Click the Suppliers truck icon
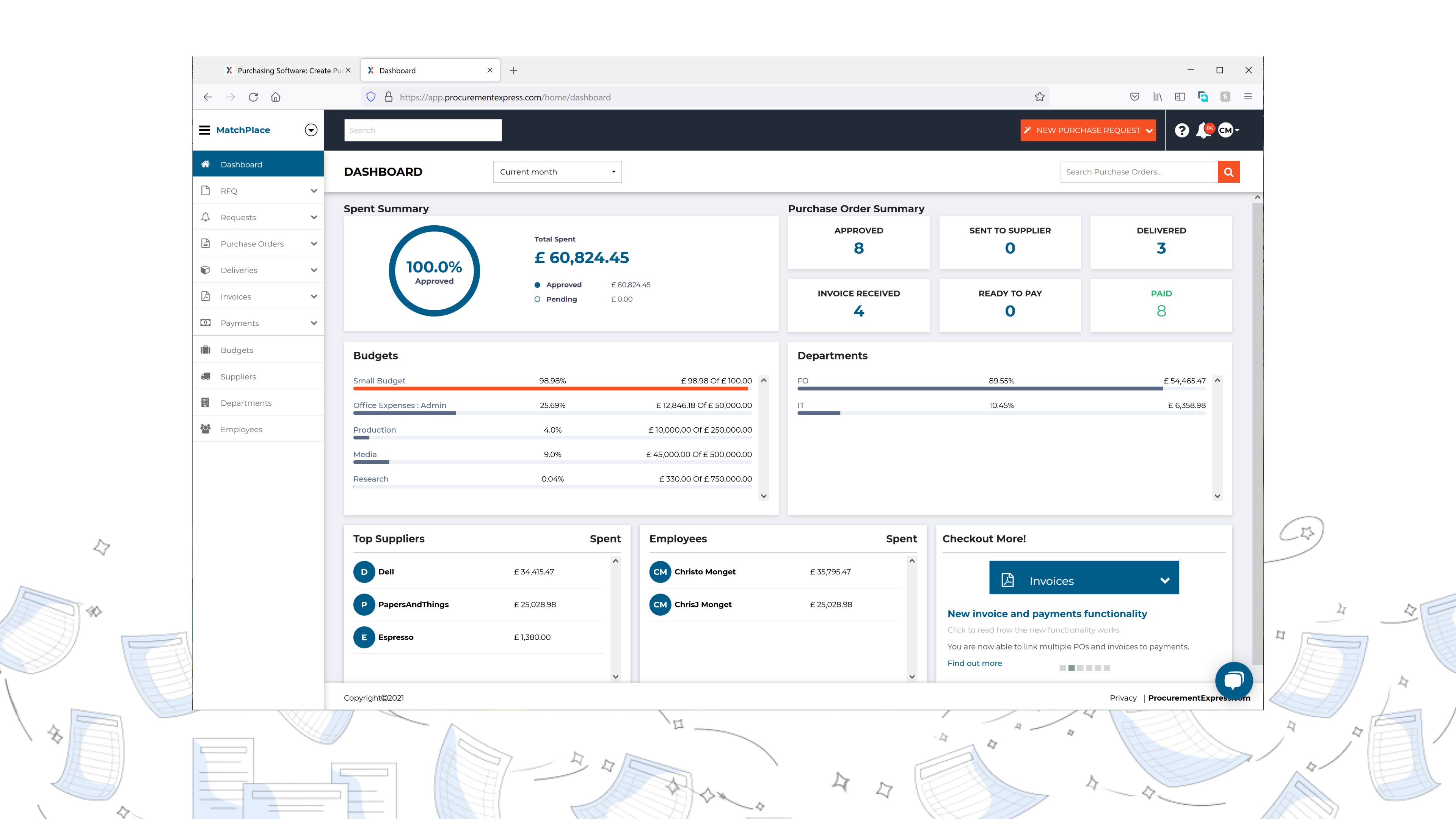The height and width of the screenshot is (819, 1456). click(206, 376)
